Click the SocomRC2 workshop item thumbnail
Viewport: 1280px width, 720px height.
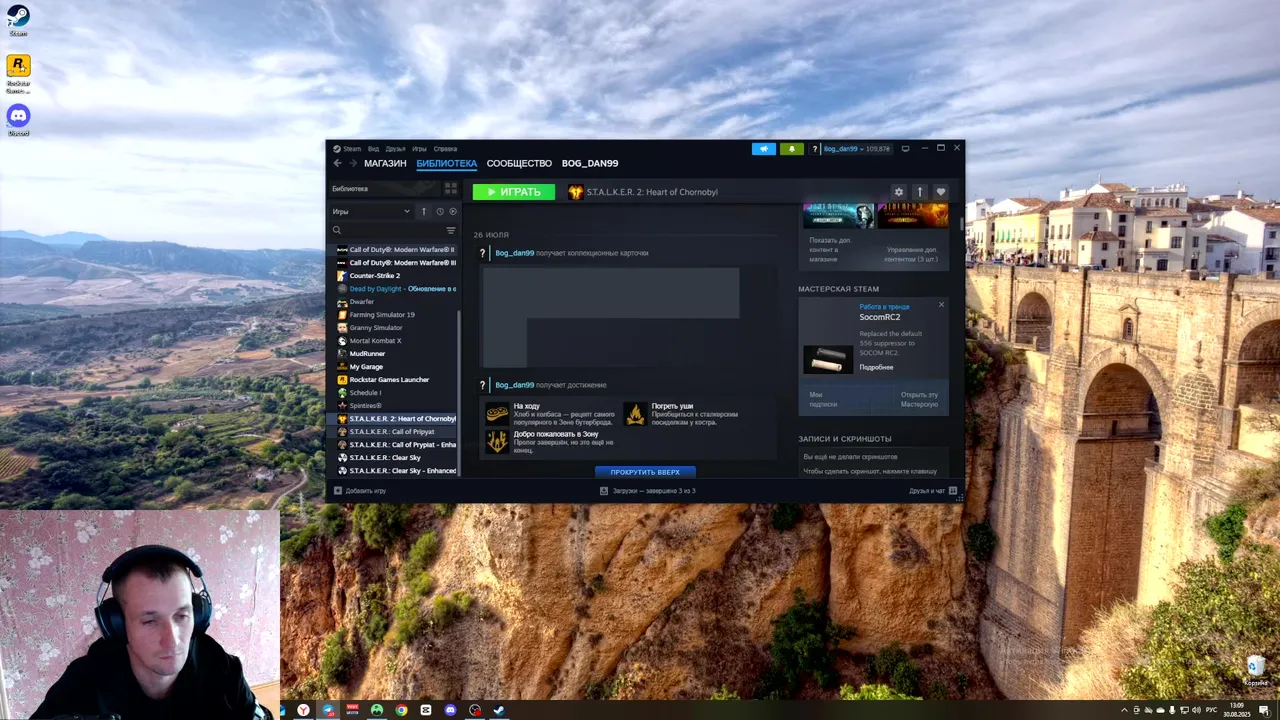click(x=828, y=359)
